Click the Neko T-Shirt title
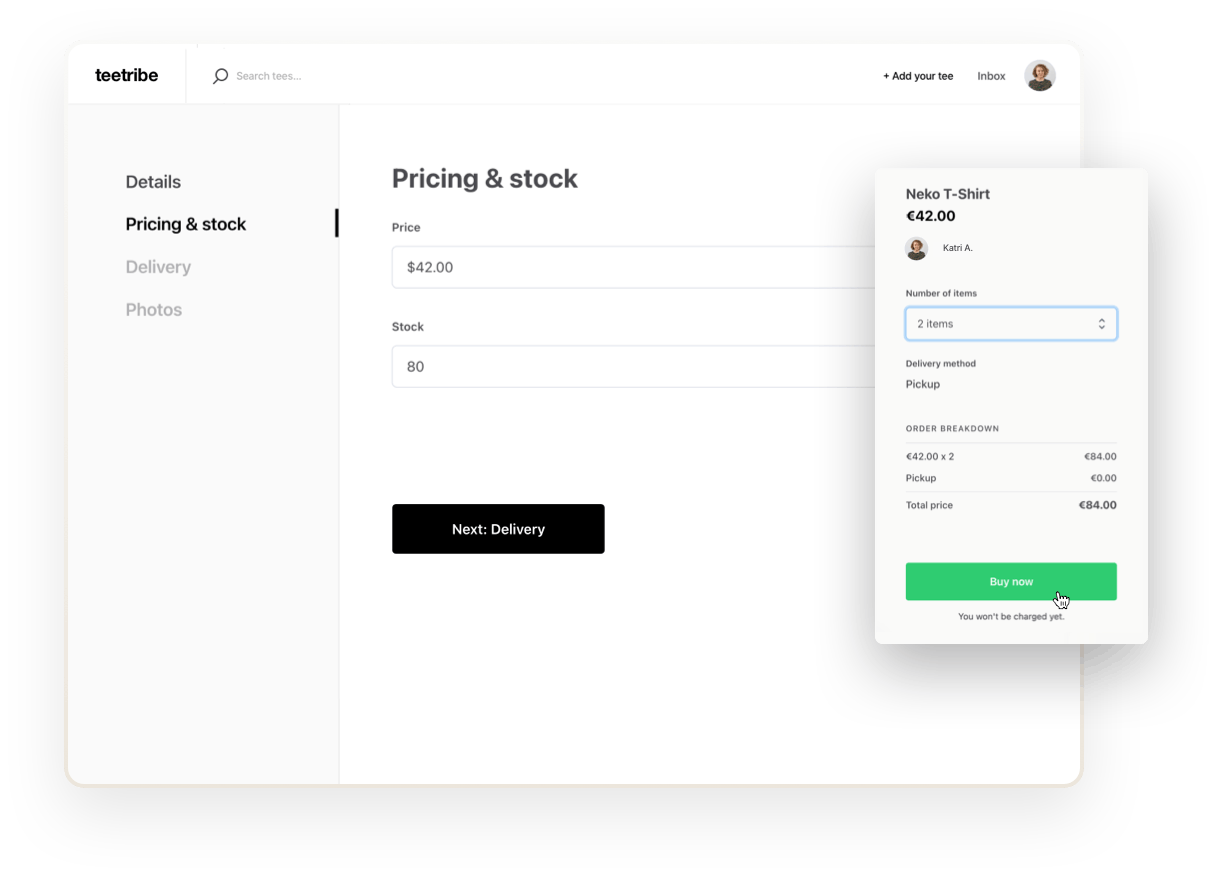Image resolution: width=1212 pixels, height=876 pixels. [x=947, y=194]
